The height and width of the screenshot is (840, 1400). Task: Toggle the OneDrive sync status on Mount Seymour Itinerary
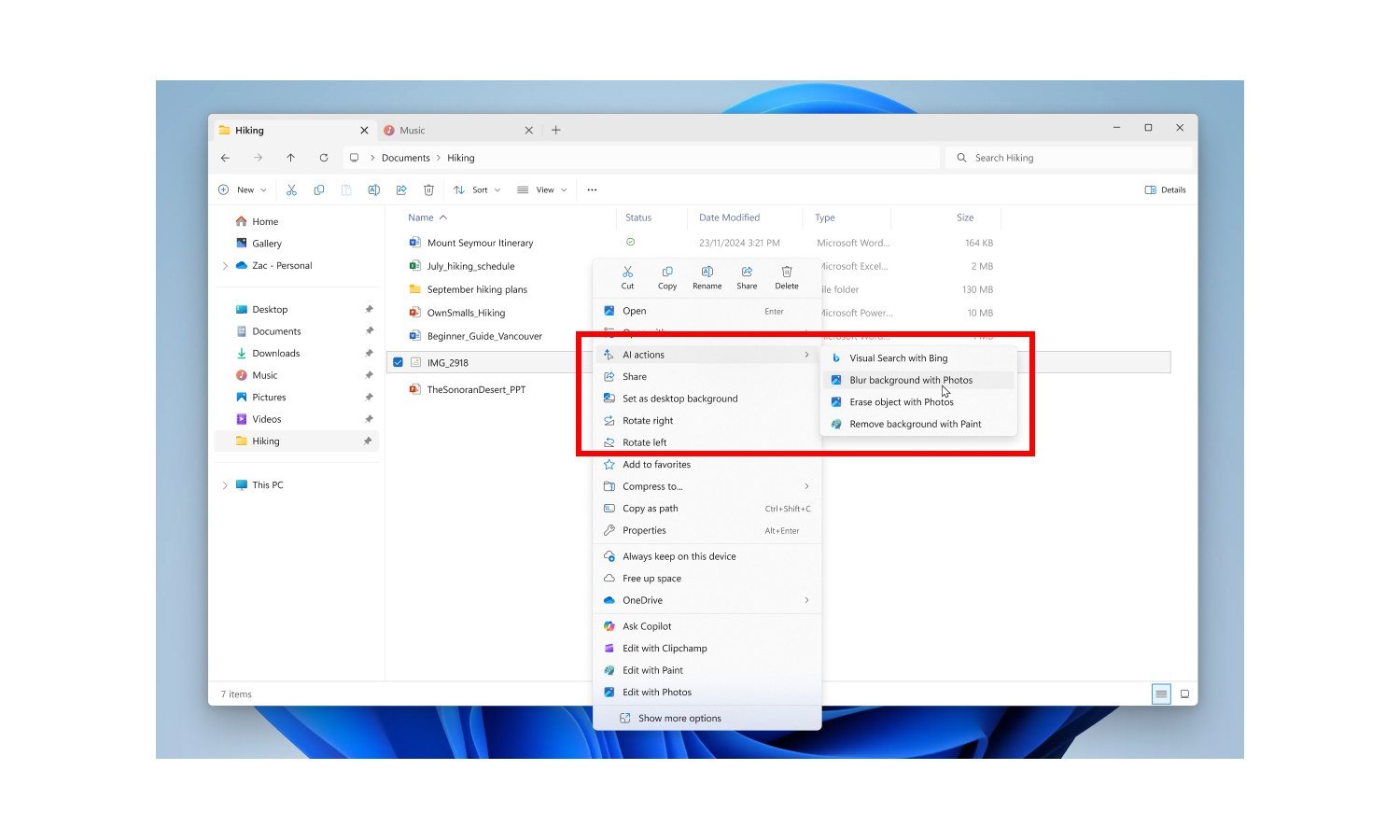[x=630, y=241]
